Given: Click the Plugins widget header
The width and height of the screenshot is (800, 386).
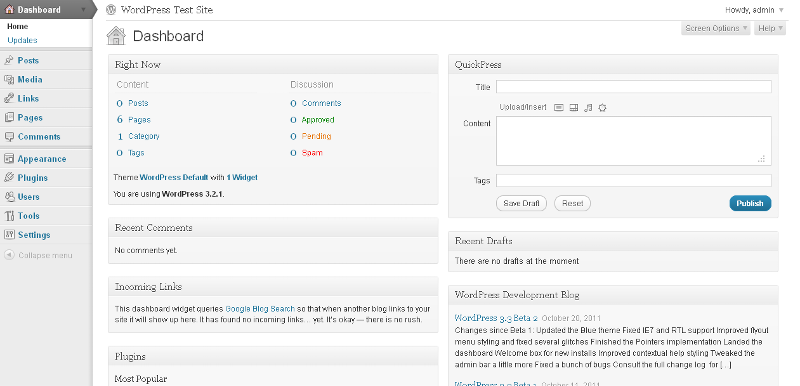Looking at the screenshot, I should 273,356.
